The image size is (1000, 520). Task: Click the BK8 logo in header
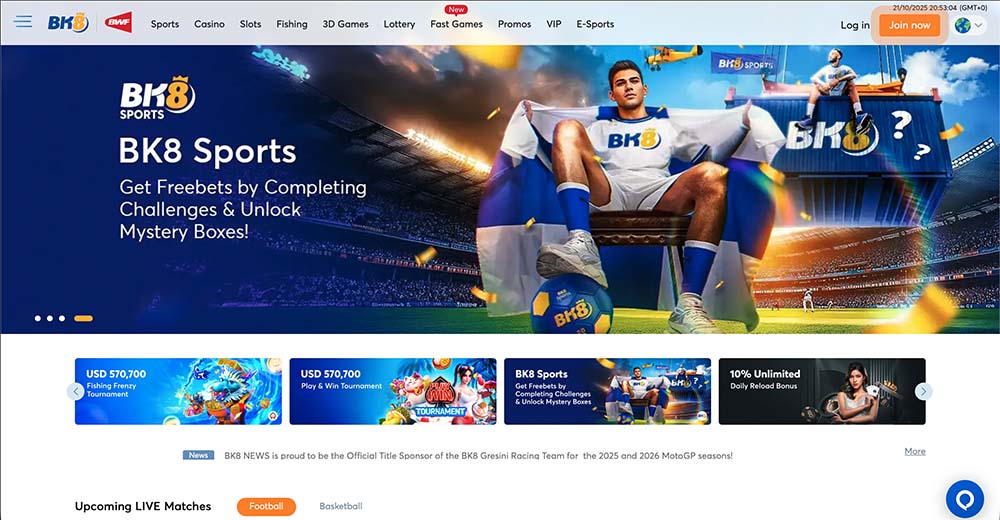[68, 24]
